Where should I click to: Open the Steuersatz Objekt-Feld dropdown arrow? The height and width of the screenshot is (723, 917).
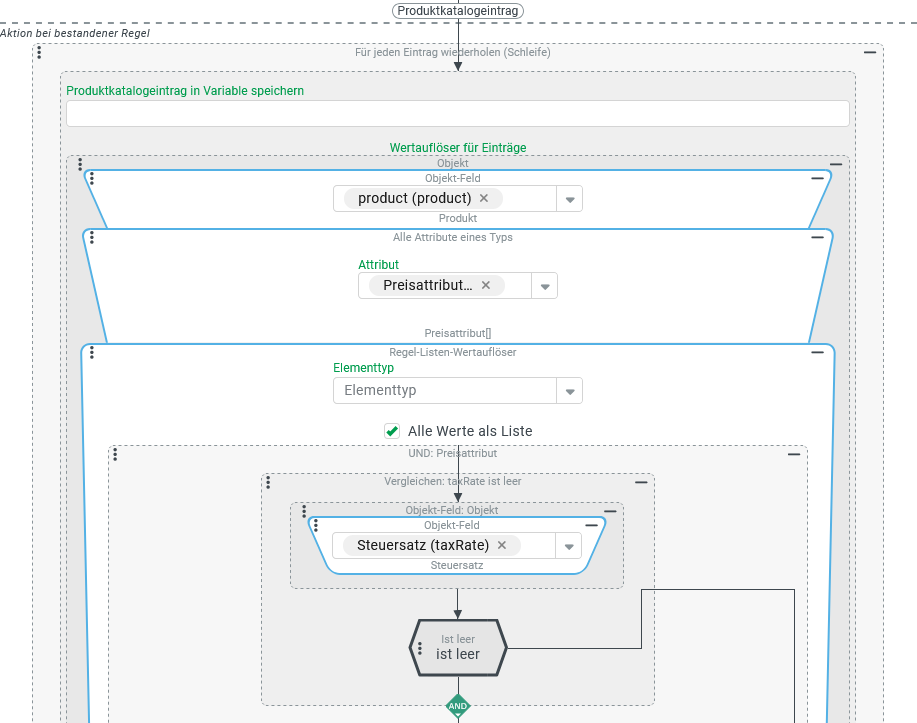pyautogui.click(x=569, y=546)
